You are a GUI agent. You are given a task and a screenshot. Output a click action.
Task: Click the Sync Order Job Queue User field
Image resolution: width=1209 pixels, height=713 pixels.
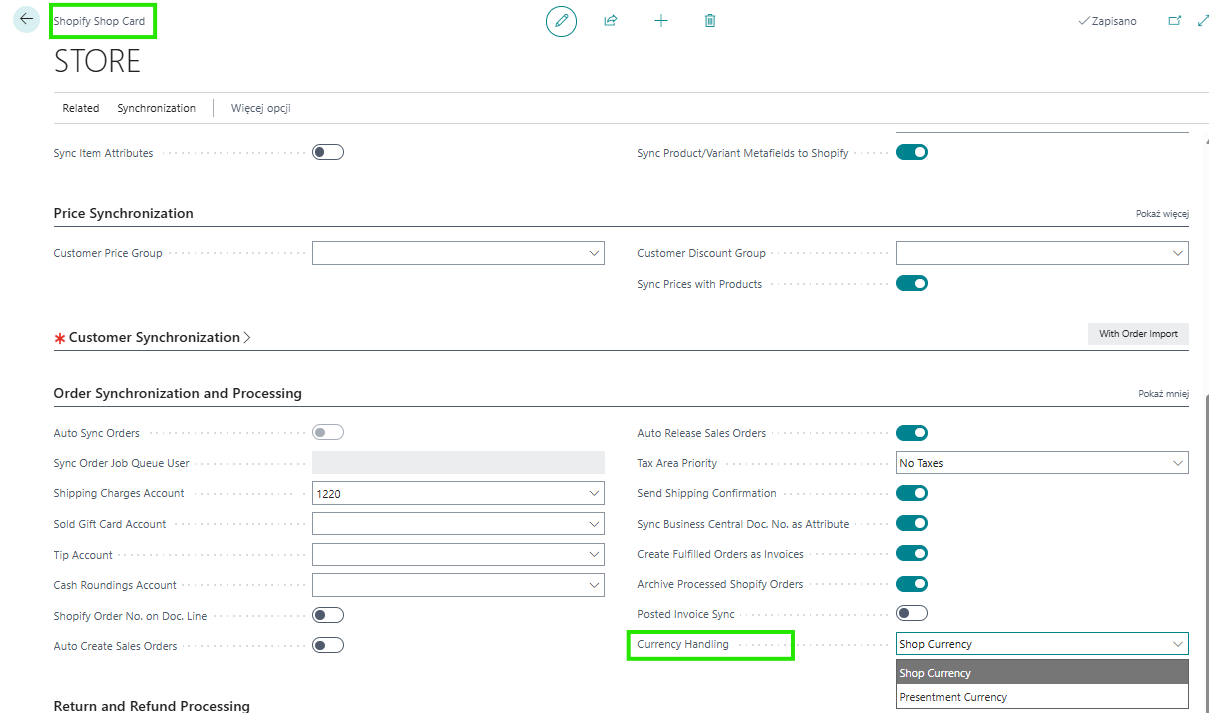(458, 463)
